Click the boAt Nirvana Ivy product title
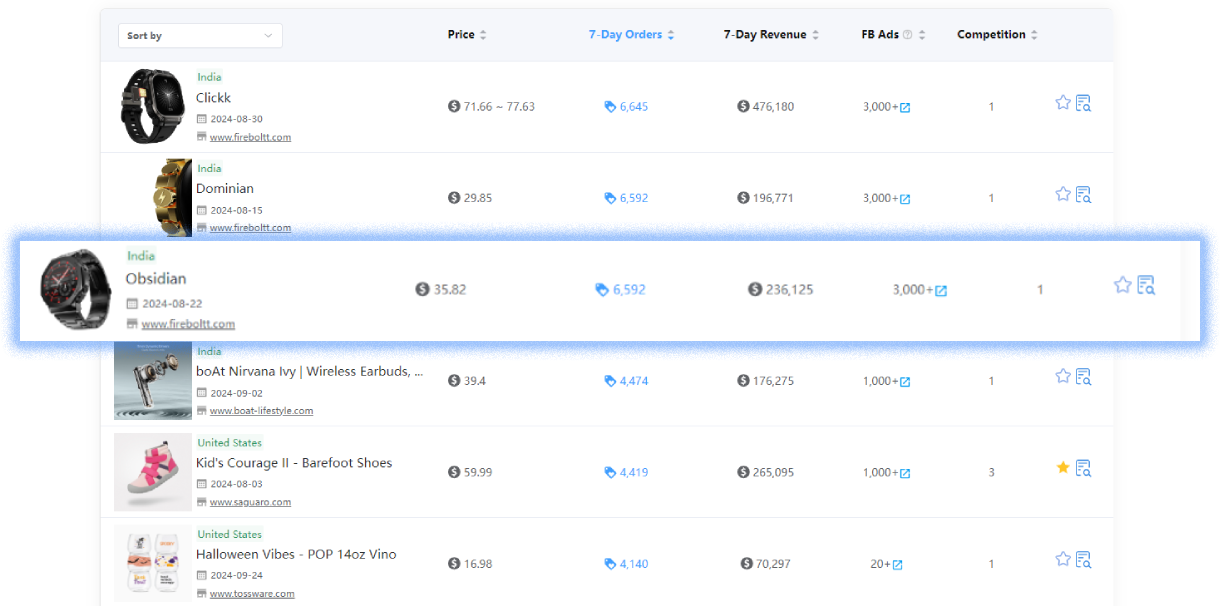Screen dimensions: 1220x606 (x=309, y=372)
